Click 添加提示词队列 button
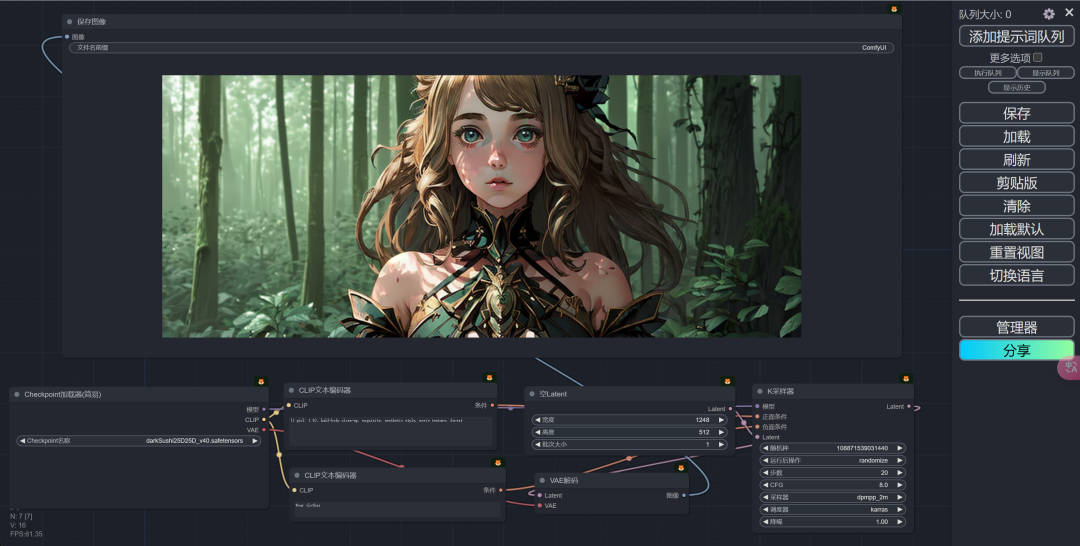1080x546 pixels. 1017,36
